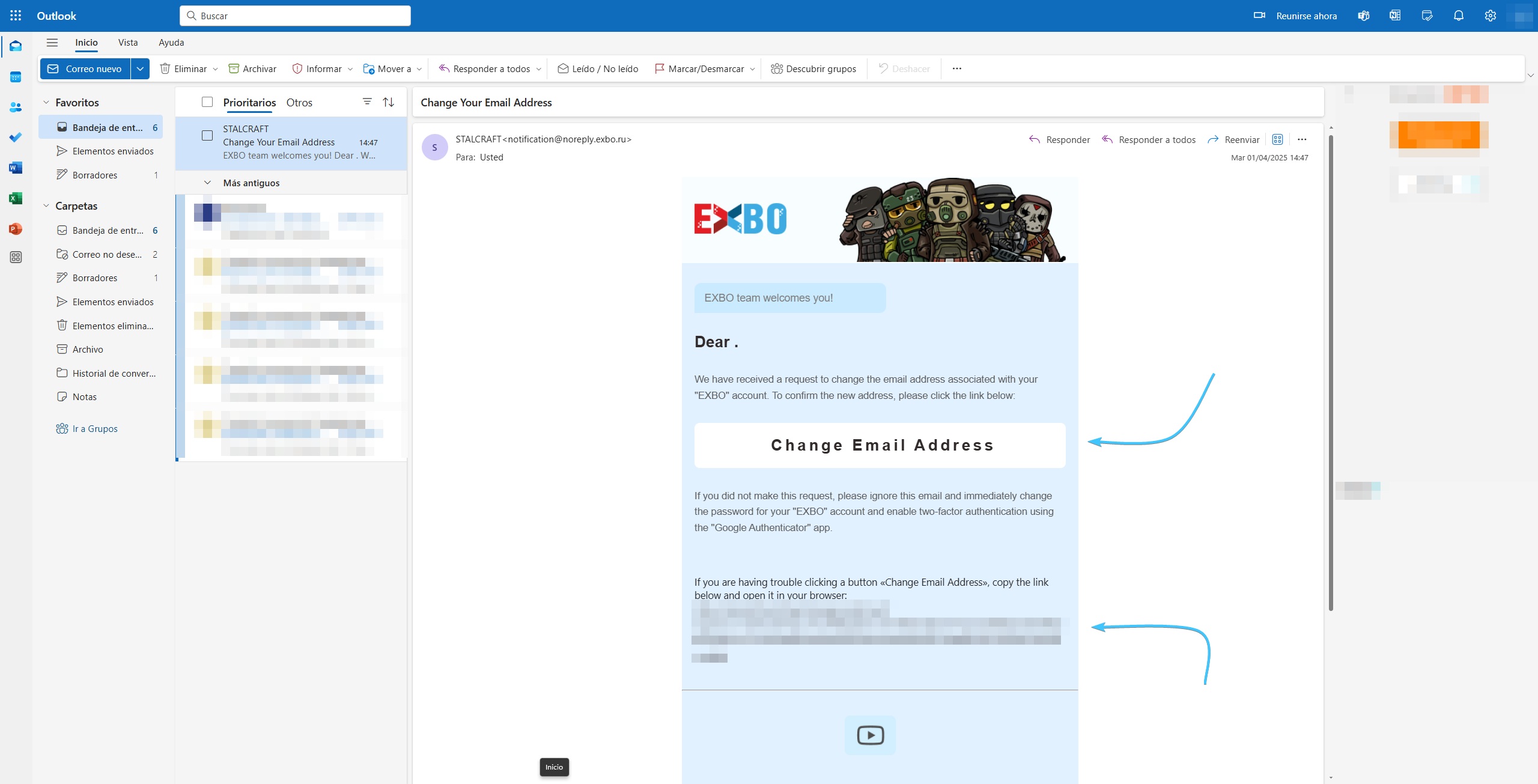Click Responder in message header

point(1060,139)
